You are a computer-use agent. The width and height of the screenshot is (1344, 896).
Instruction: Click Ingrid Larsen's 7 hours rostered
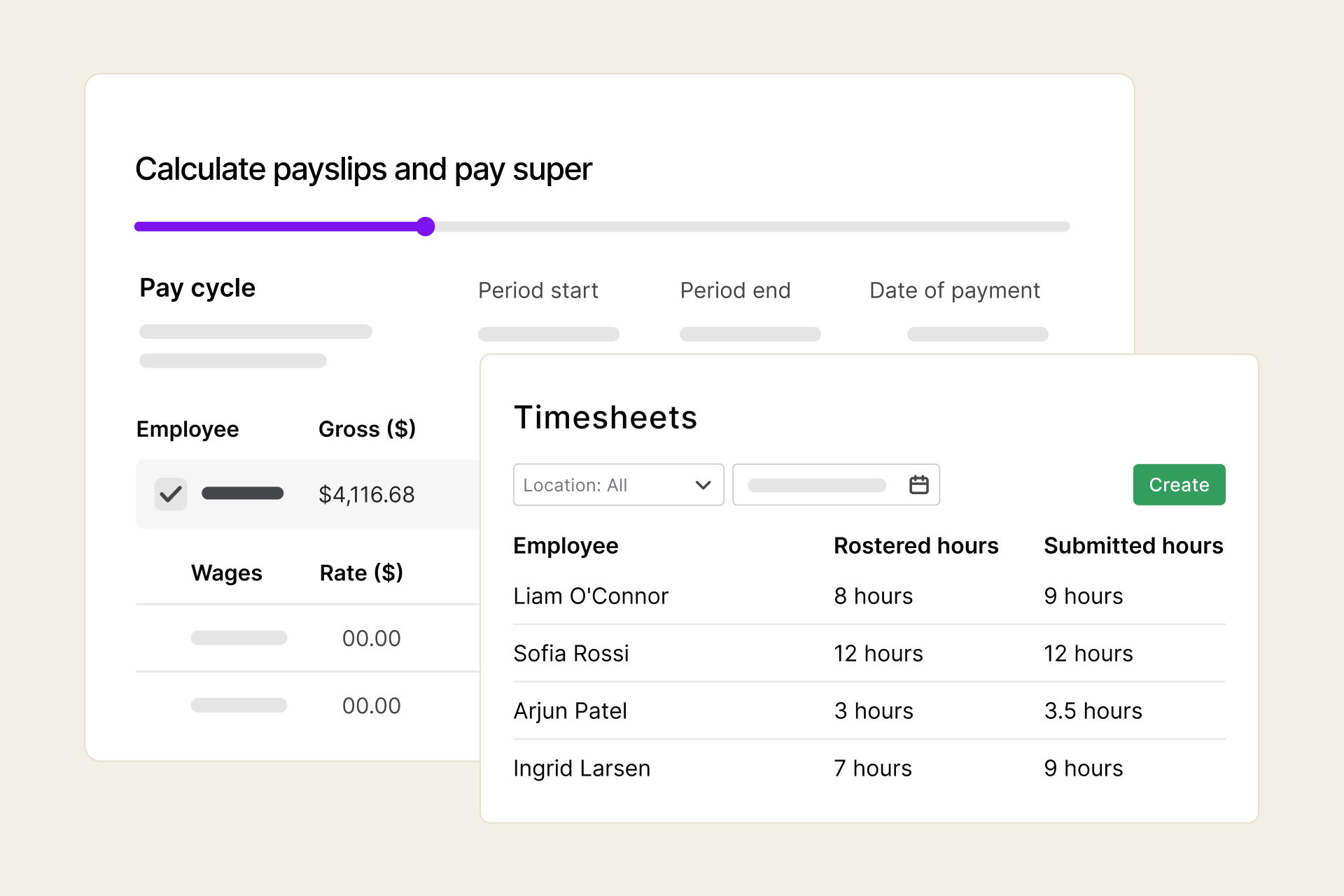click(872, 768)
